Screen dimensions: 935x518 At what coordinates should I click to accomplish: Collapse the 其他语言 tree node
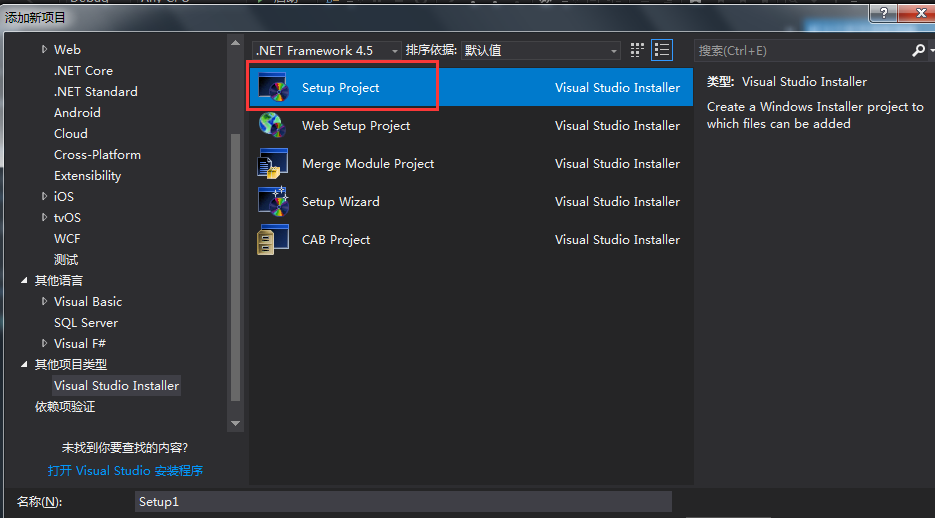pos(24,280)
